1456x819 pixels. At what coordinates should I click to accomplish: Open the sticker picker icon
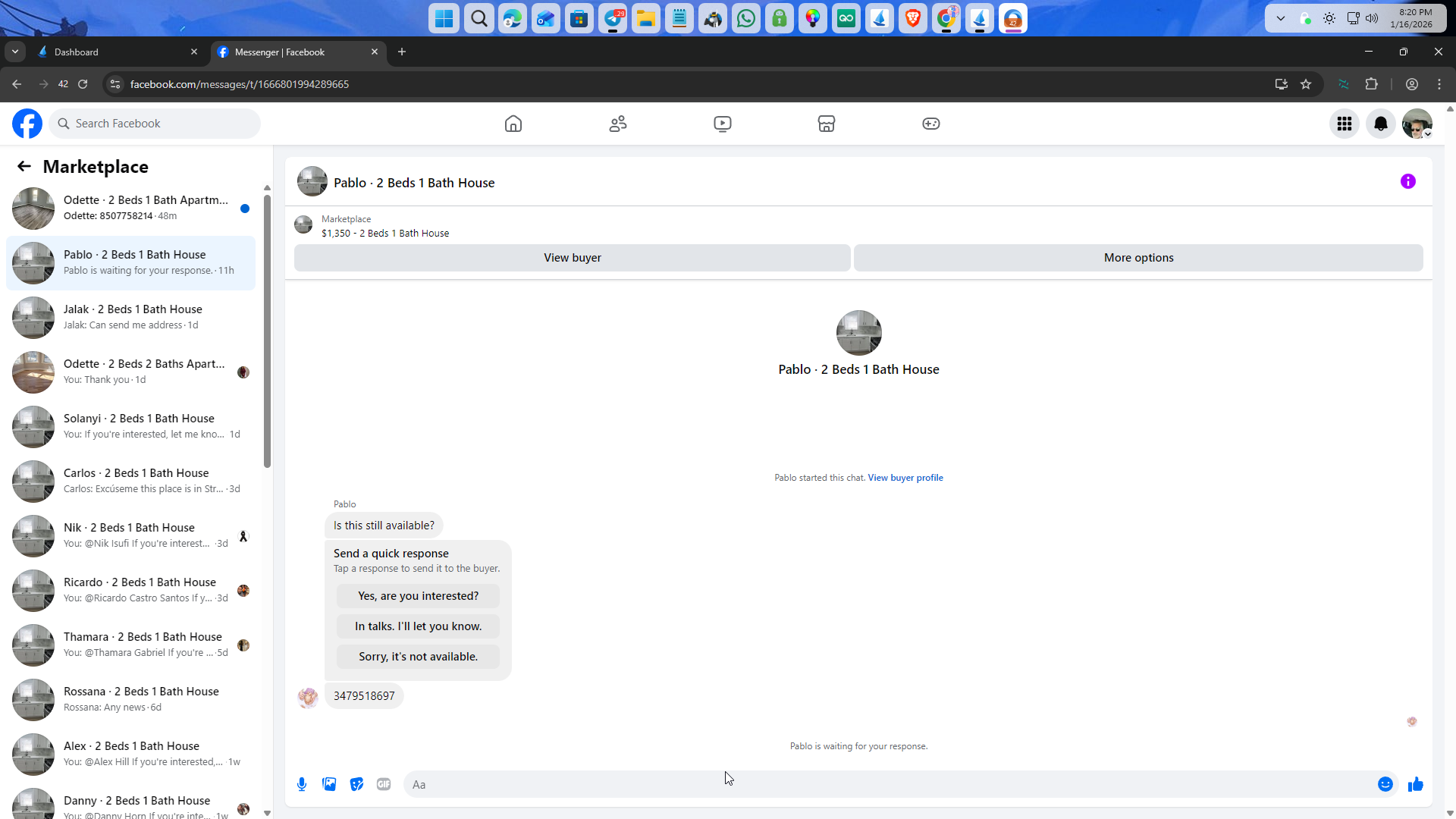click(x=356, y=784)
